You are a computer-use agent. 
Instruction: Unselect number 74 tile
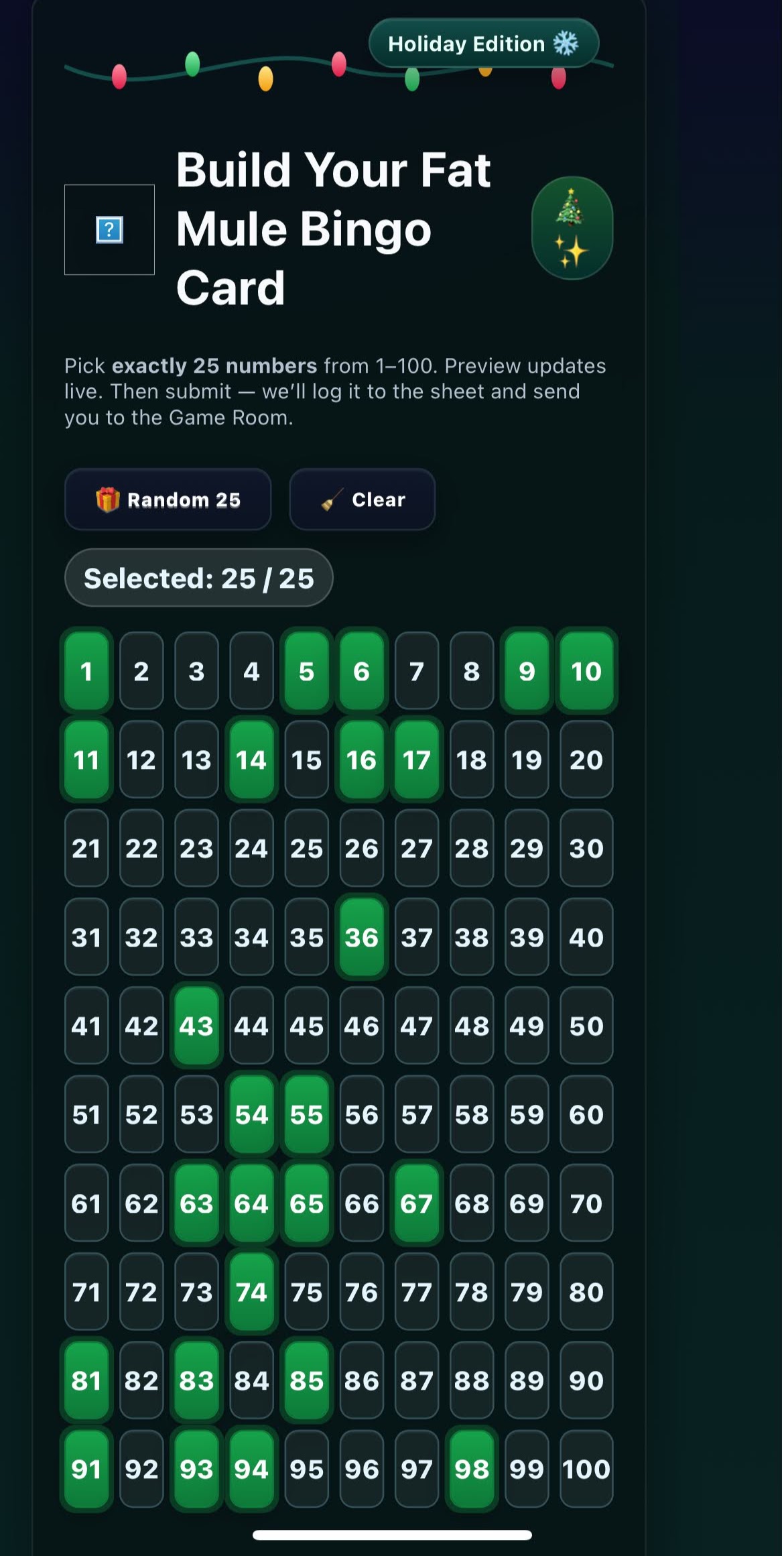(x=251, y=1291)
